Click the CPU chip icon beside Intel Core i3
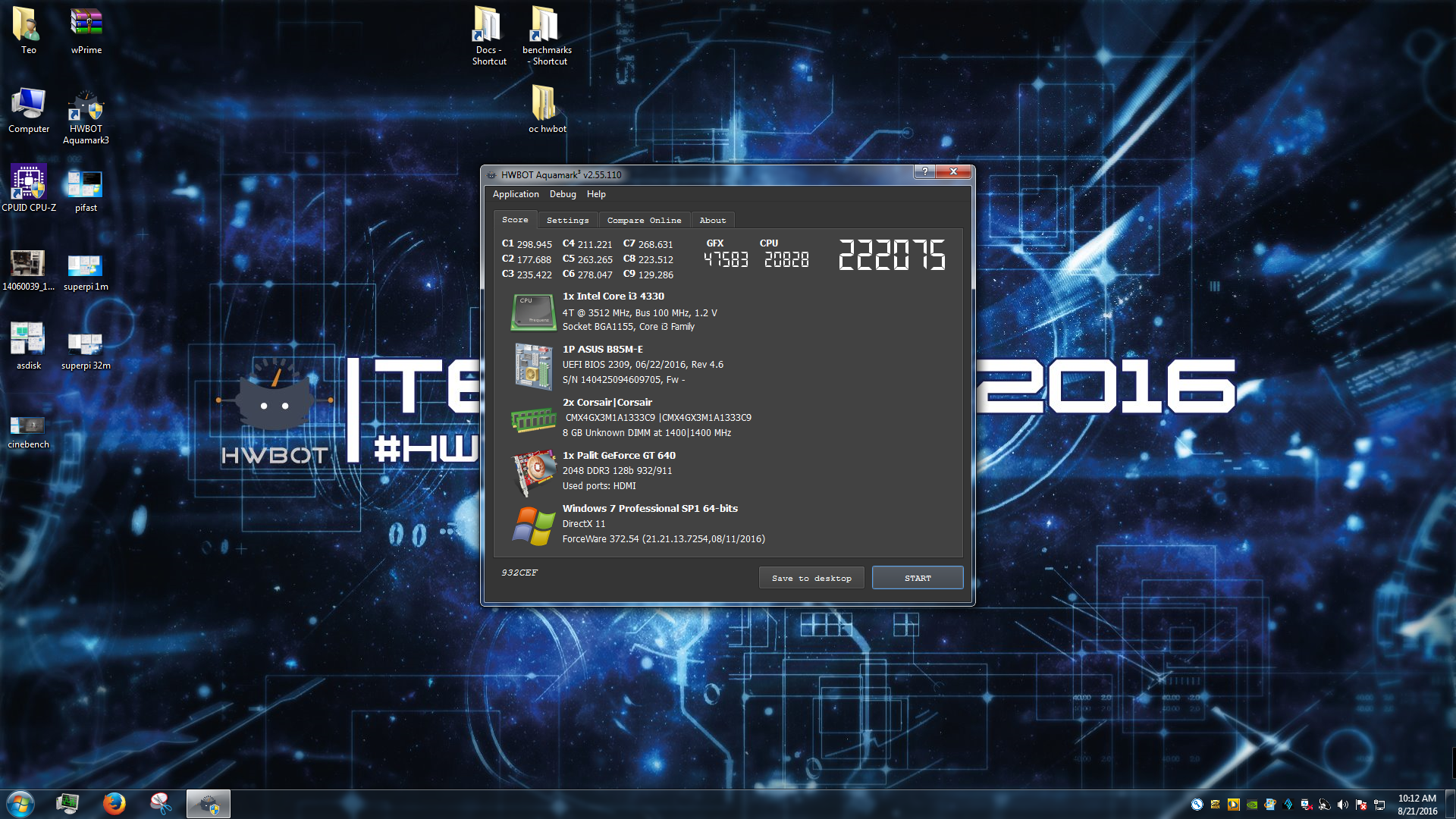 pyautogui.click(x=534, y=312)
